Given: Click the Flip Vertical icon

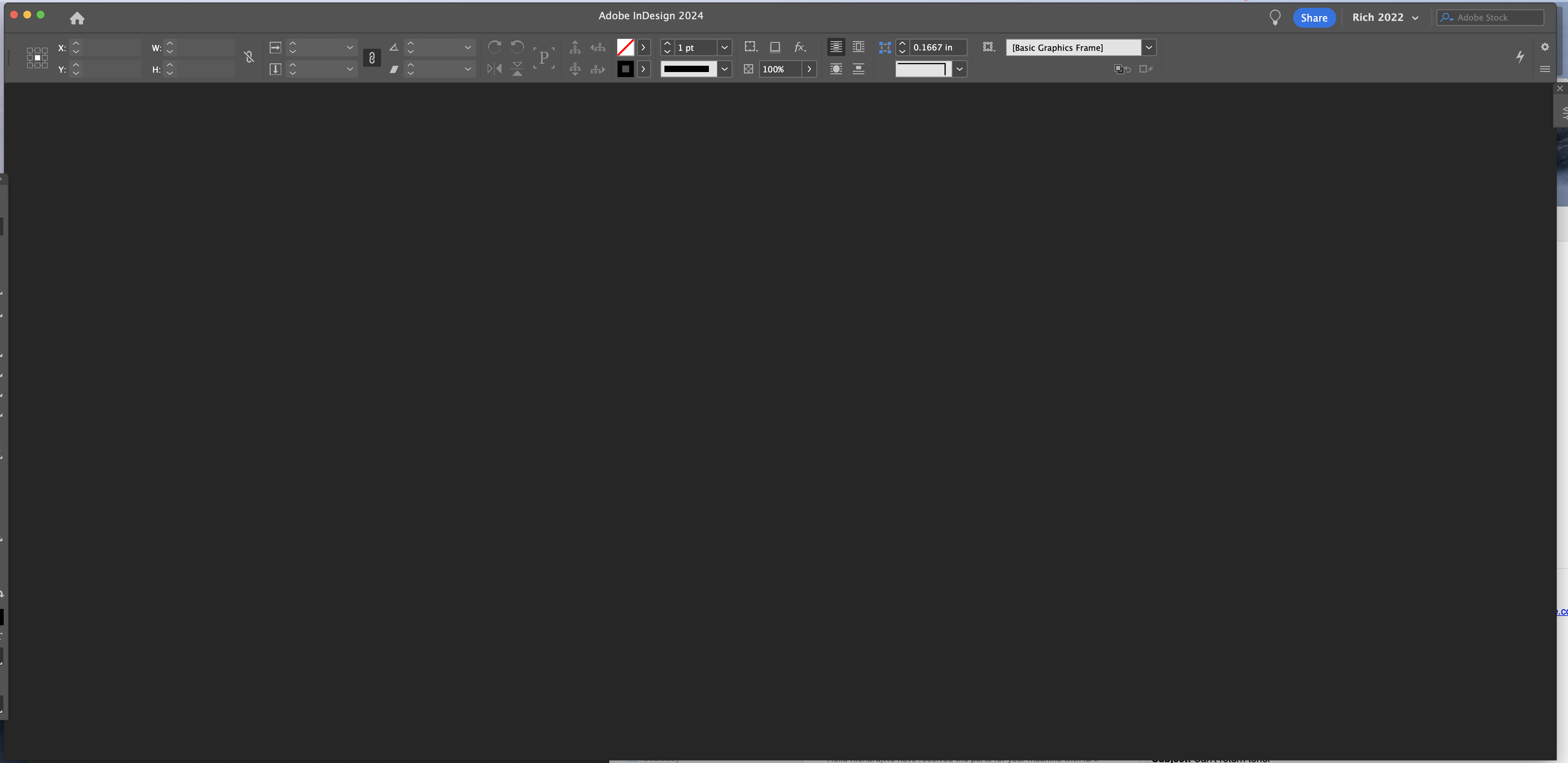Looking at the screenshot, I should (517, 69).
